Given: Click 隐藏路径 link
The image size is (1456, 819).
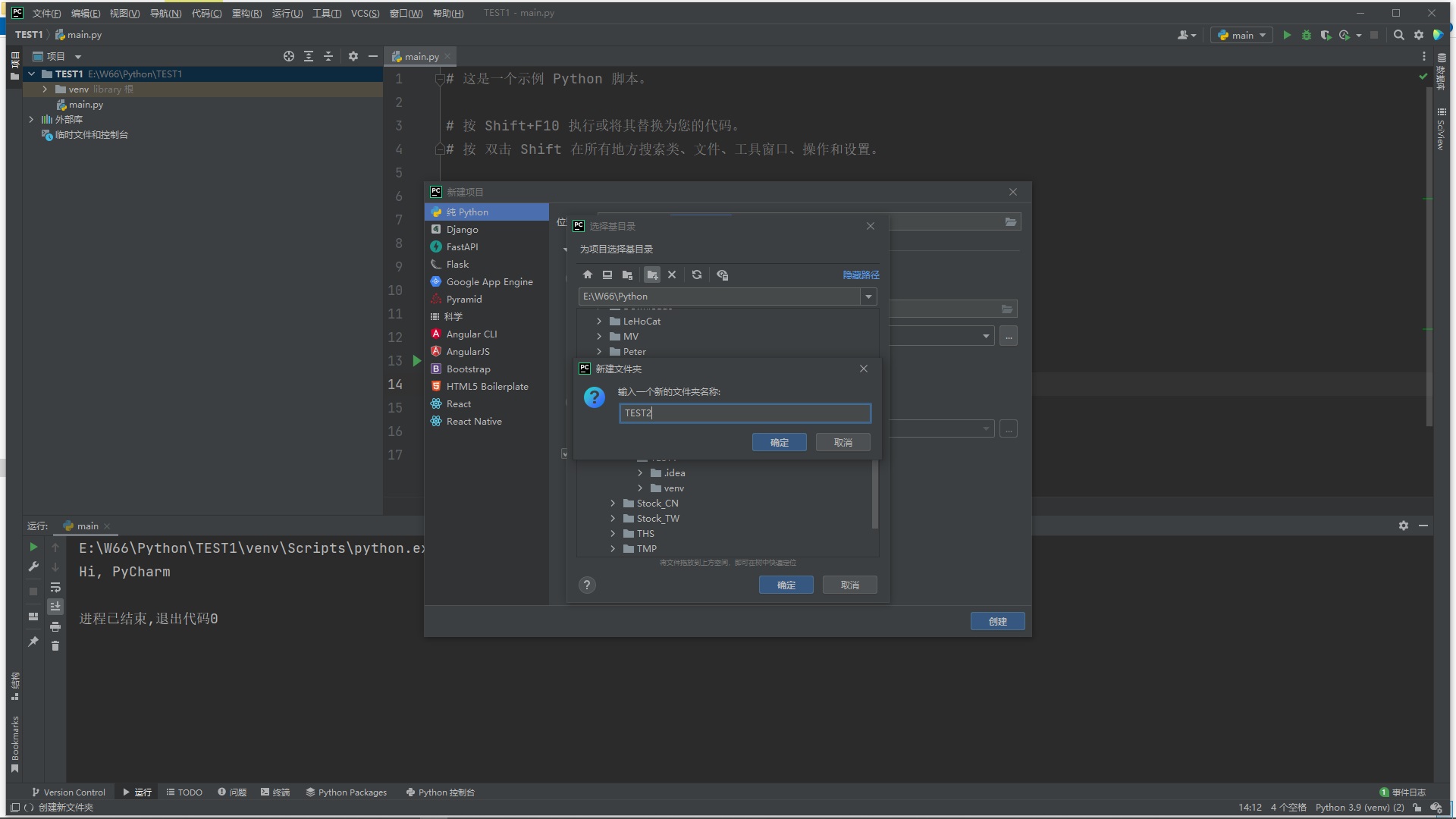Looking at the screenshot, I should coord(861,275).
